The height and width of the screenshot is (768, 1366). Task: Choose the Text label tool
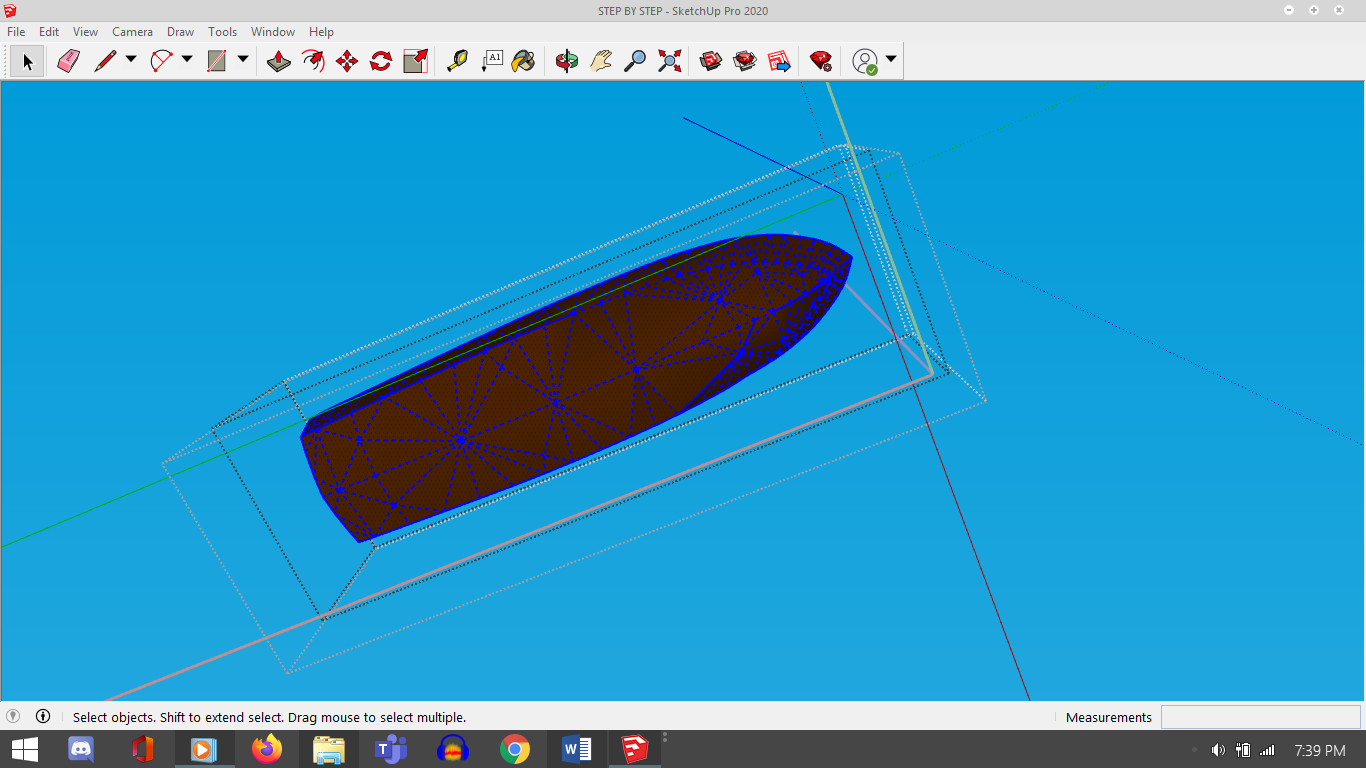(491, 62)
